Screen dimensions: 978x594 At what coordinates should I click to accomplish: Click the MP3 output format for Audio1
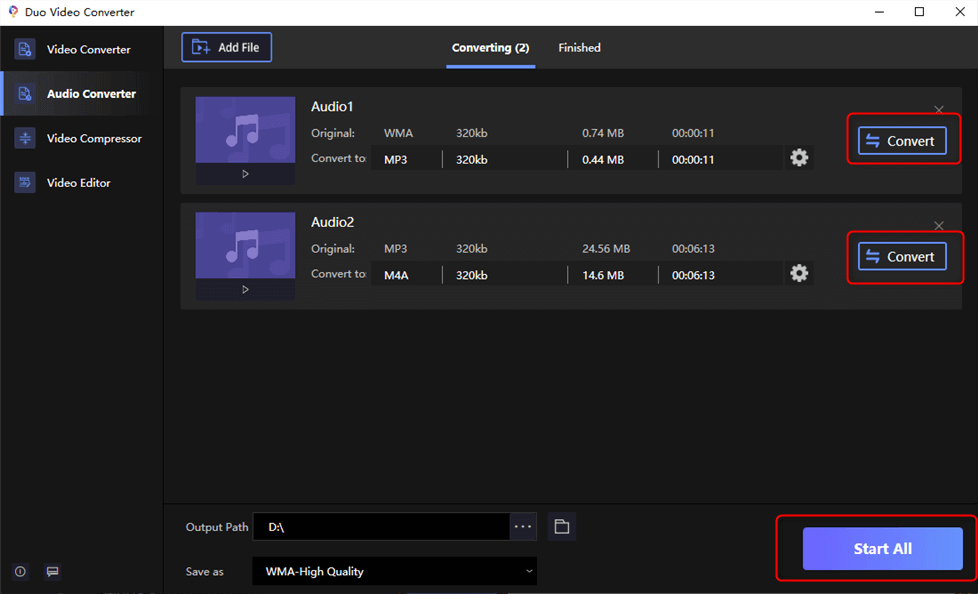point(396,160)
